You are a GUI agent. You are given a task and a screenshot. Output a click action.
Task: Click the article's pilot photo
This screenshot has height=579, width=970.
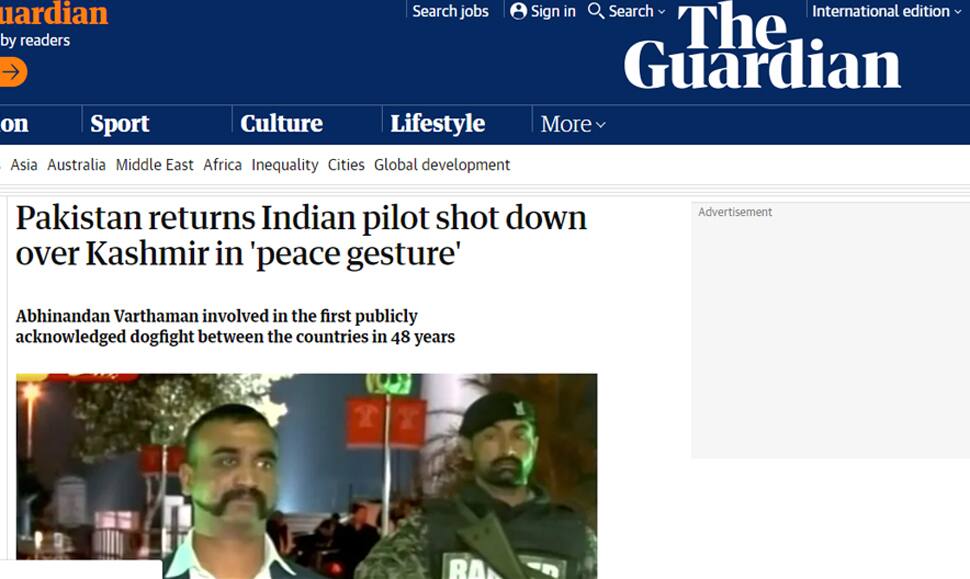[307, 476]
